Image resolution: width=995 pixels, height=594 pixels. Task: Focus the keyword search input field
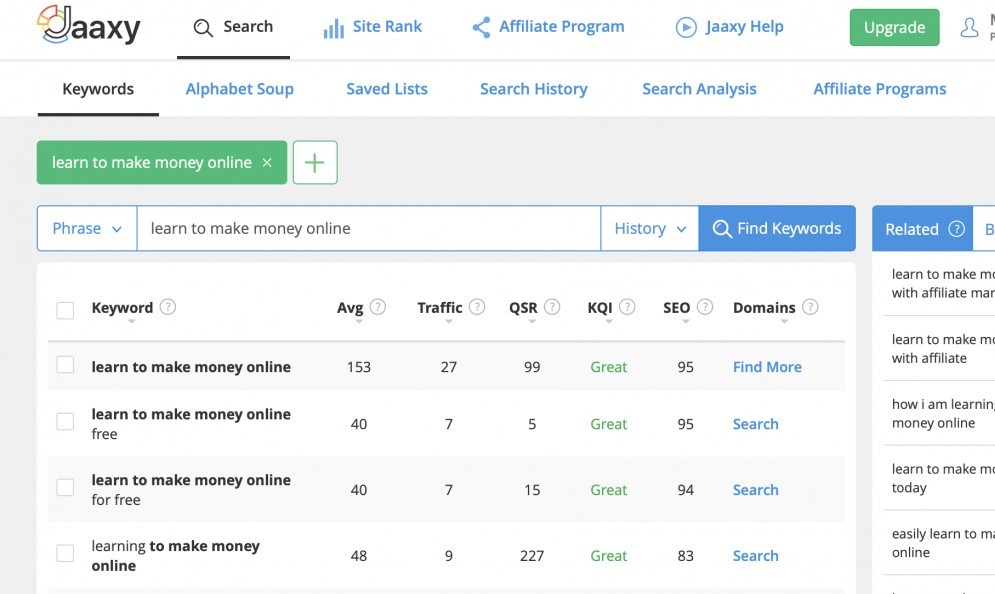point(369,228)
